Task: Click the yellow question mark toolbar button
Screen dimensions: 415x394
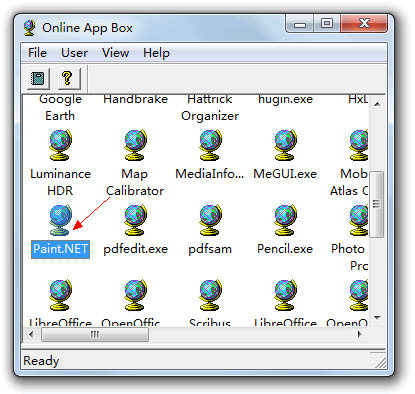Action: [69, 79]
